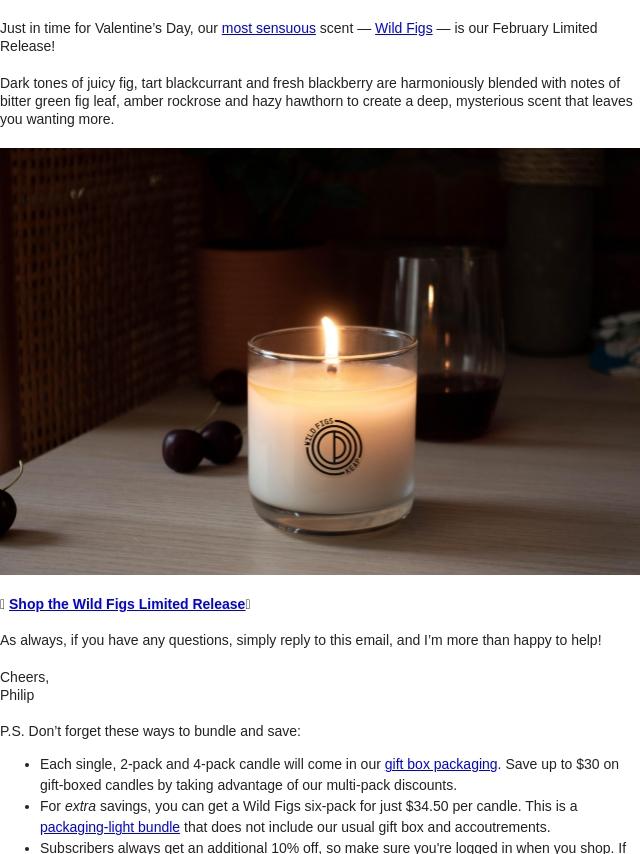Click the "Cheers," sign-off text
The width and height of the screenshot is (640, 854).
(25, 677)
